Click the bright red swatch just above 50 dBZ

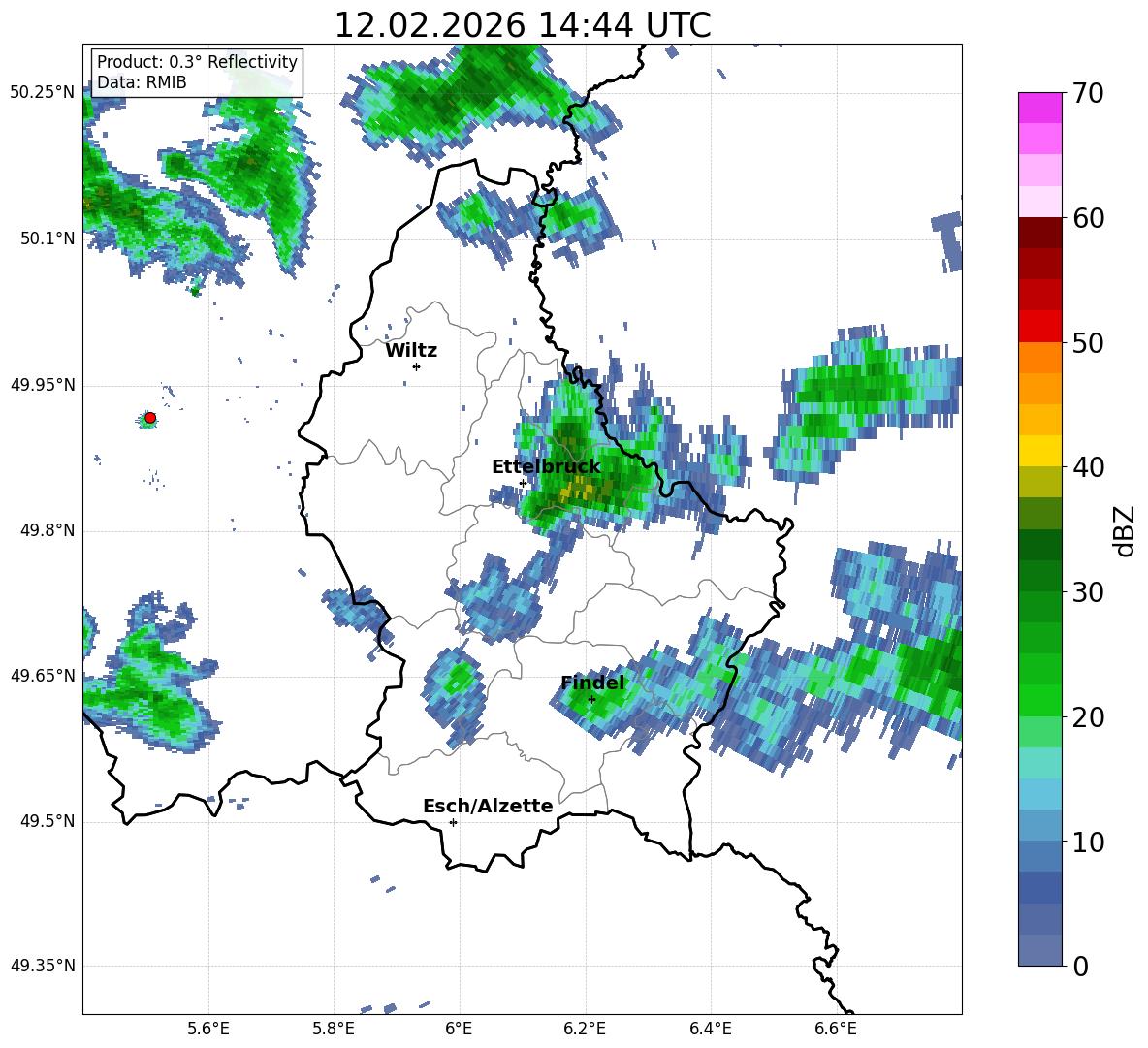click(x=1039, y=326)
